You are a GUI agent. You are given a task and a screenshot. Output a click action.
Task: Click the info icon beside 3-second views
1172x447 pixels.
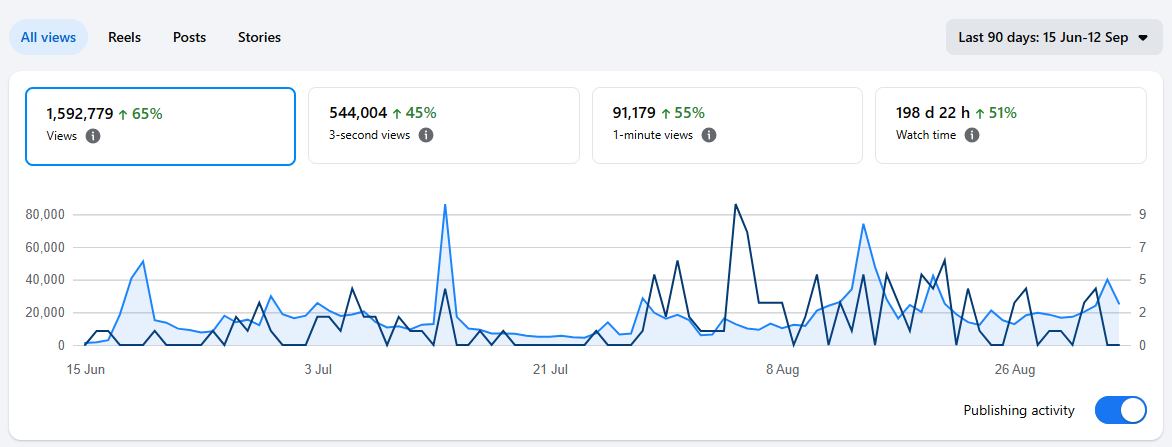click(425, 135)
